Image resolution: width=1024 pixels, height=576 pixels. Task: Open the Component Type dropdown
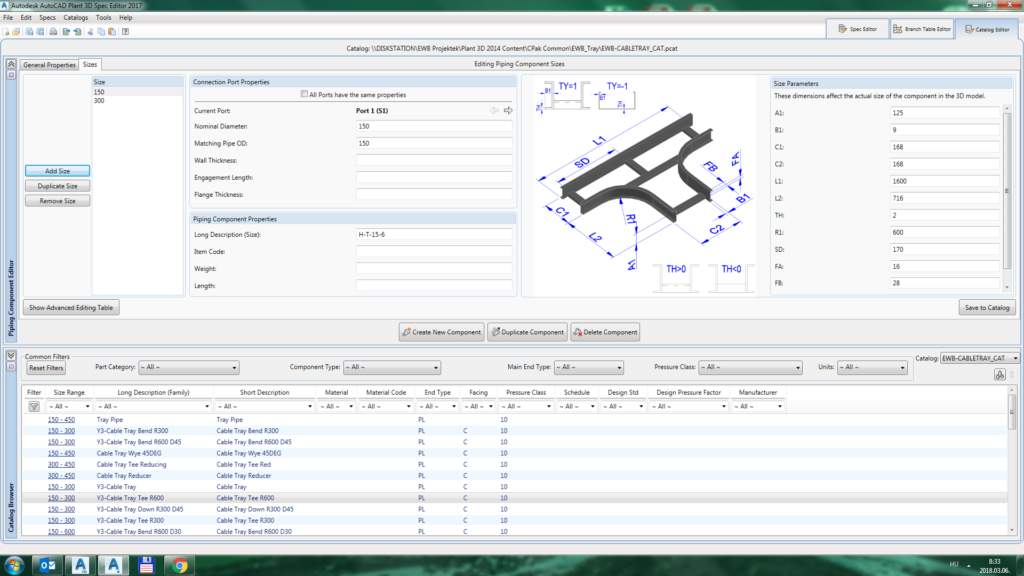392,368
